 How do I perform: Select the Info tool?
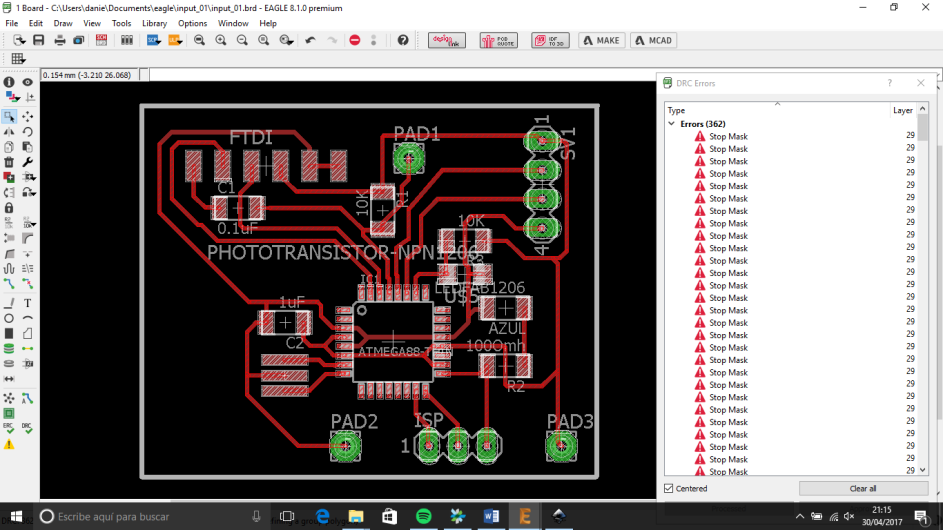pos(9,82)
